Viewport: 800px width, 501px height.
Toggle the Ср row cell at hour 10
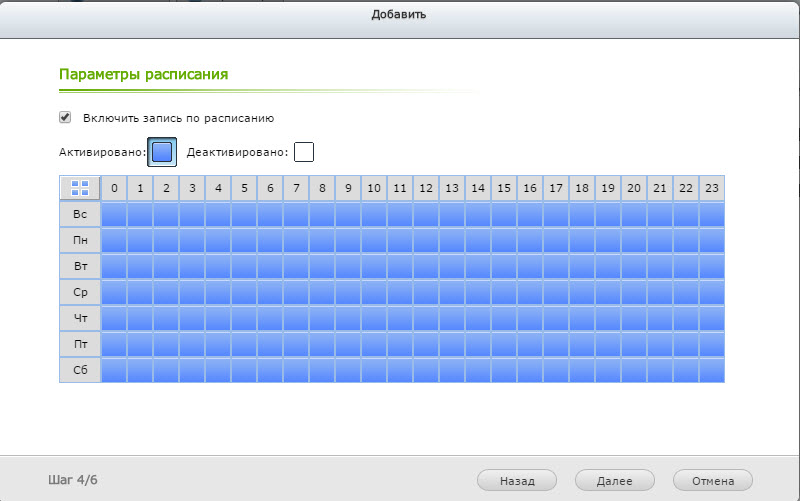374,292
